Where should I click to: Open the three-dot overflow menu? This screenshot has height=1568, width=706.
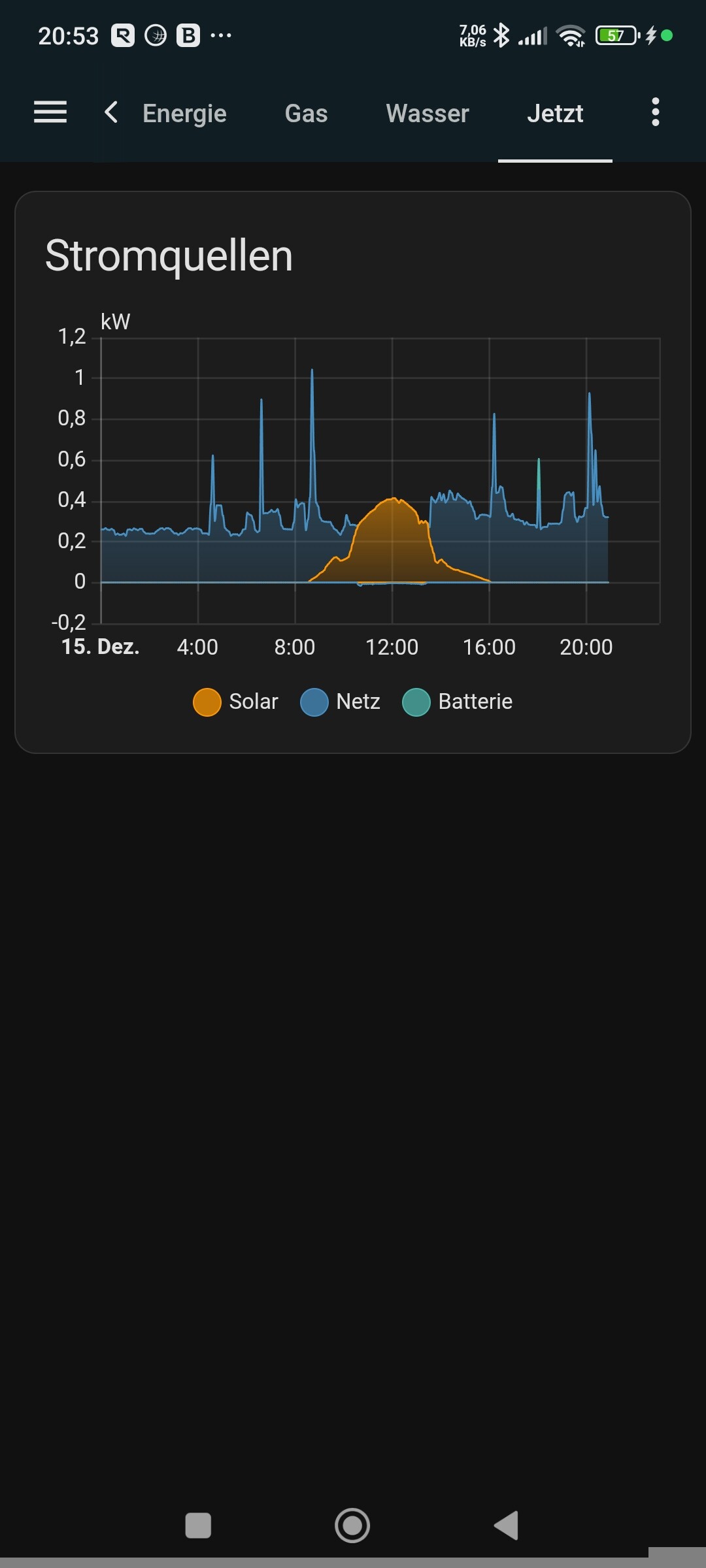click(x=655, y=112)
